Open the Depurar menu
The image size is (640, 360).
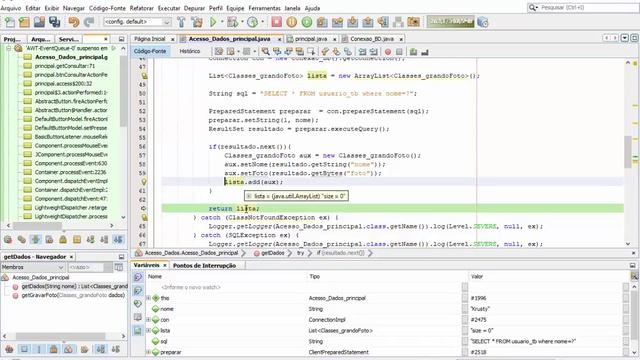tap(194, 8)
